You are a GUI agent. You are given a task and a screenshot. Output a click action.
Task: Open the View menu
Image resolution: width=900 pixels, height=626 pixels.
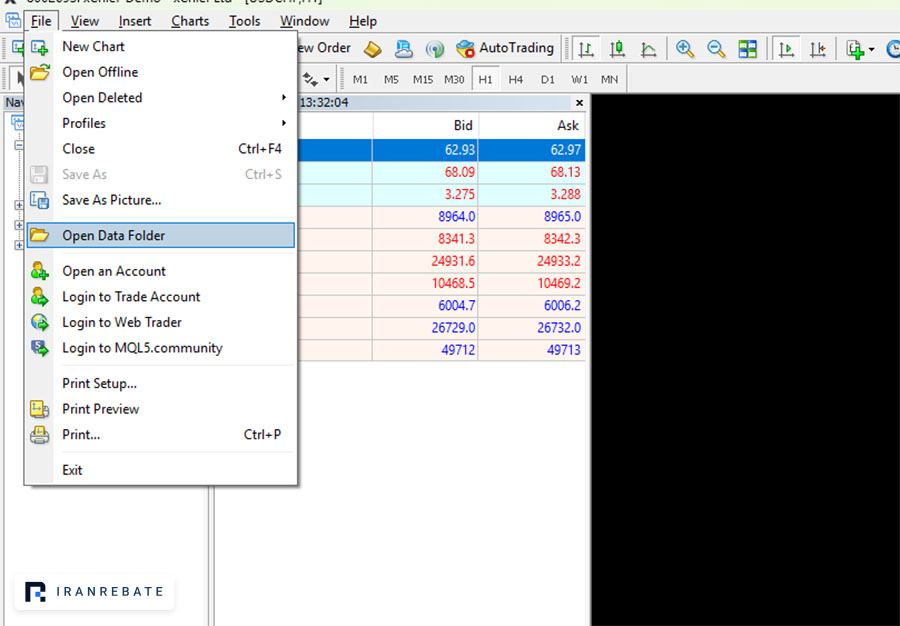click(x=85, y=21)
